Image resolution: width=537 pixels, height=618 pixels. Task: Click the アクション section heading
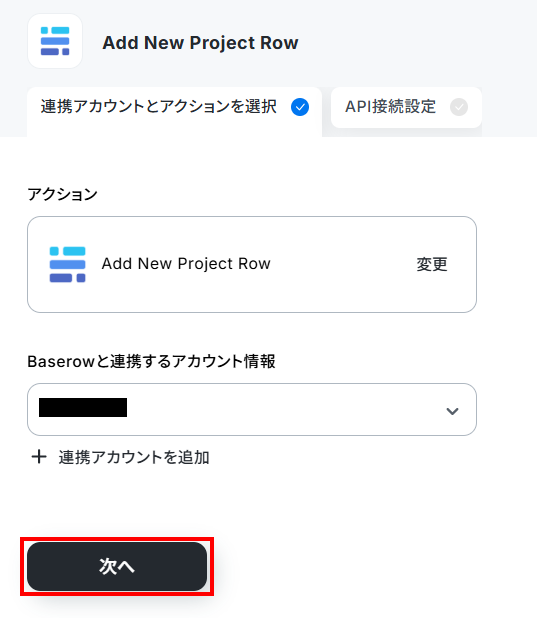coord(62,194)
